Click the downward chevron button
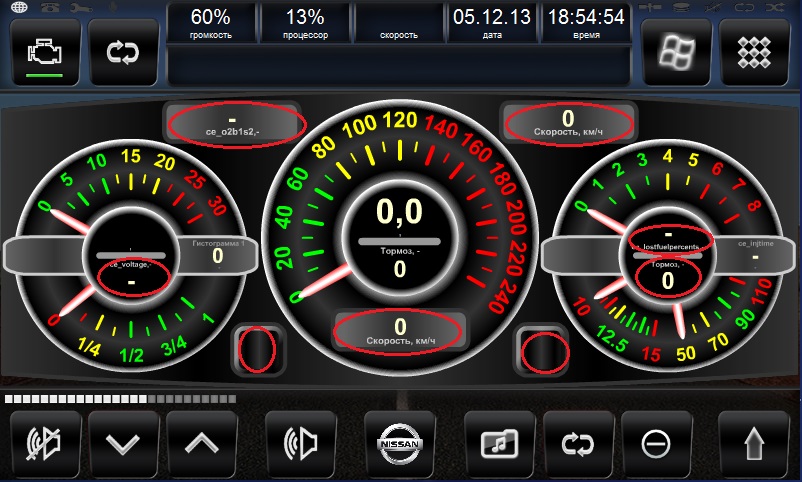802x482 pixels. (123, 444)
